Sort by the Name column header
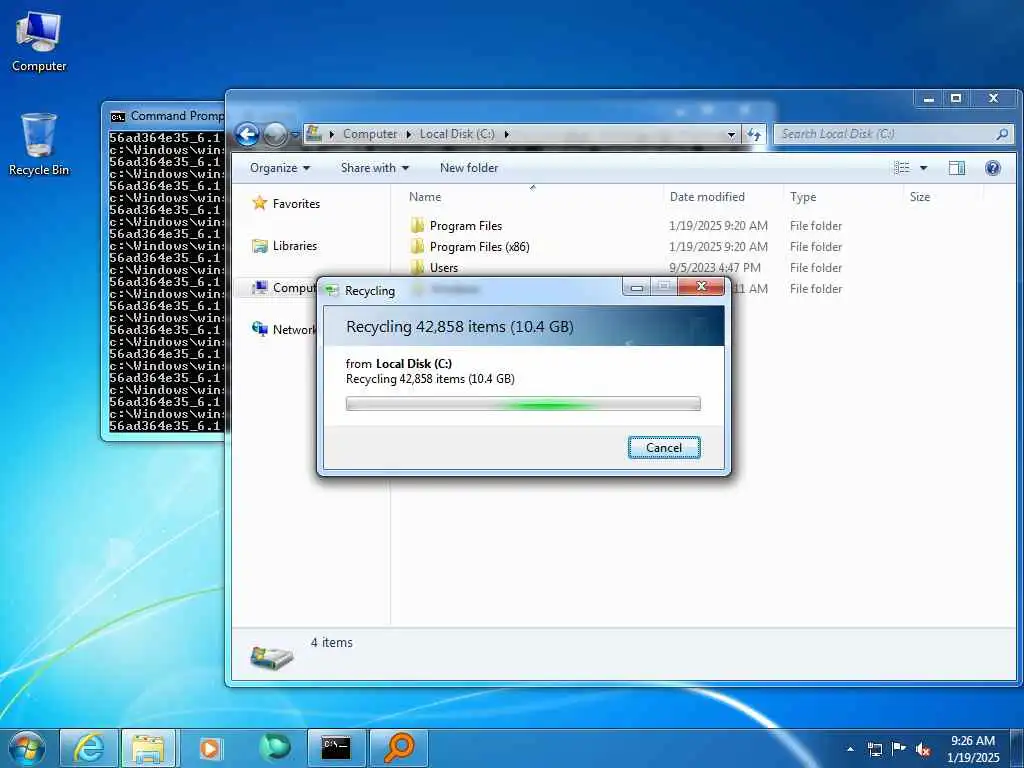 [425, 197]
